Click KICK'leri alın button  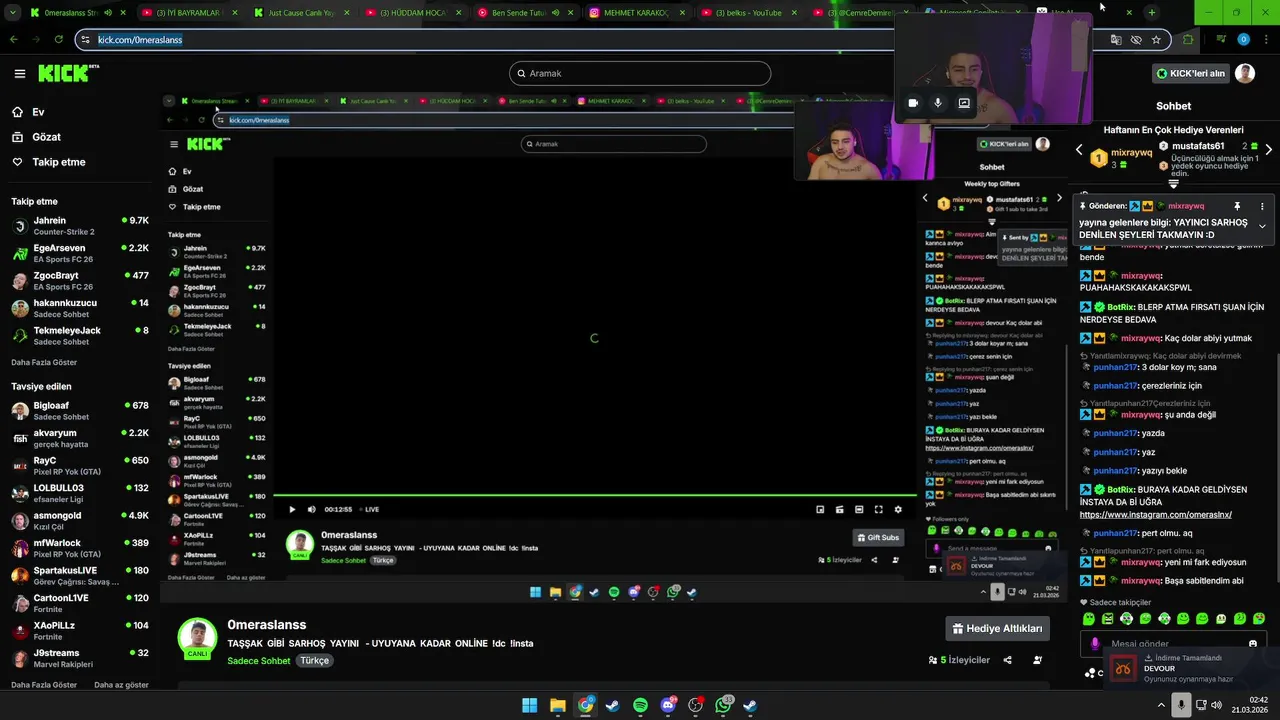[x=1190, y=73]
